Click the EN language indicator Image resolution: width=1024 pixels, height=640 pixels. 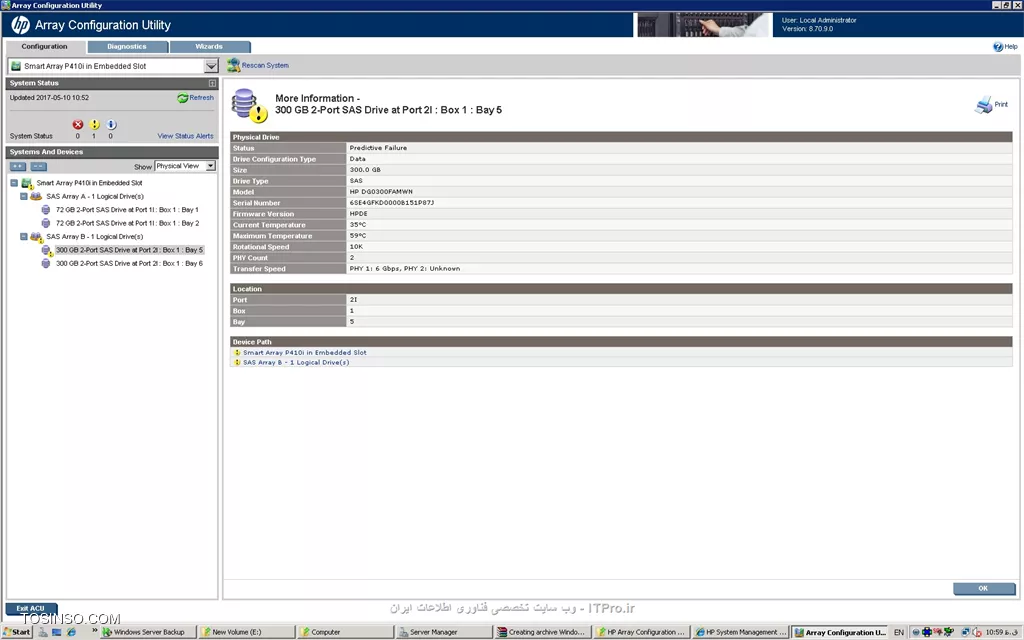click(899, 632)
